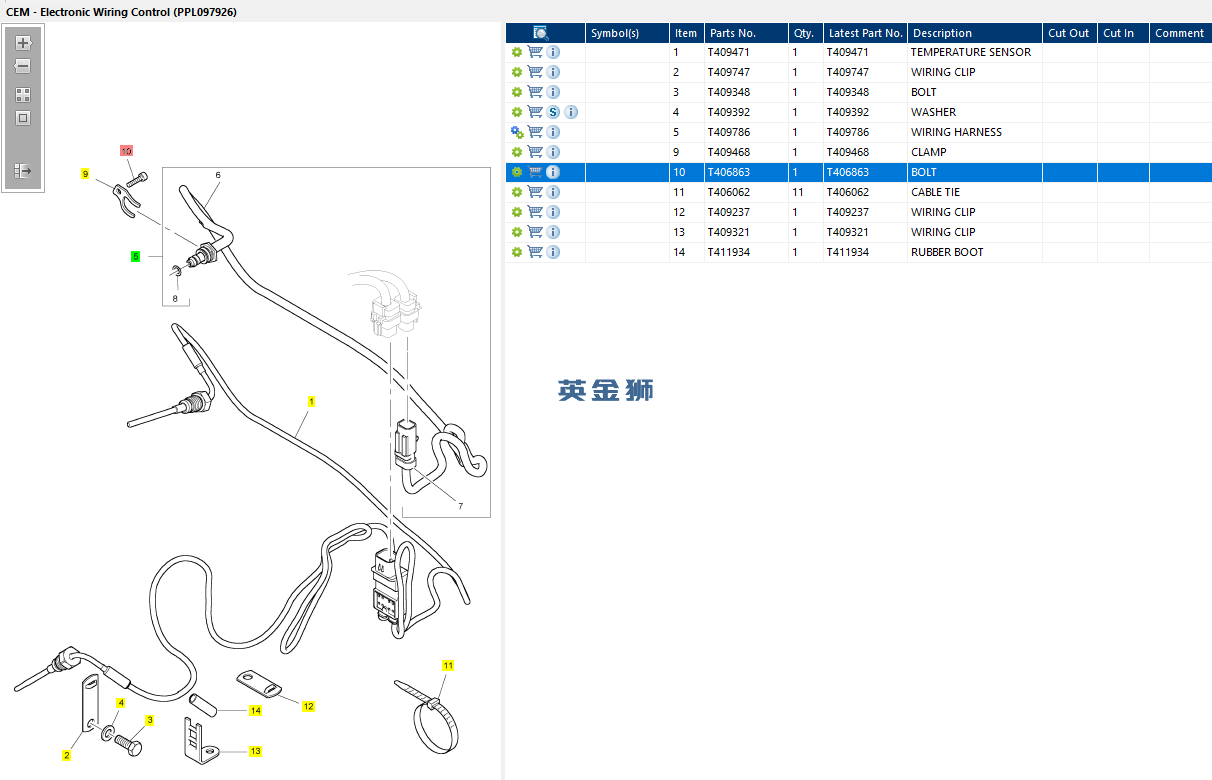
Task: Open info for RUBBER BOOT
Action: [x=553, y=252]
